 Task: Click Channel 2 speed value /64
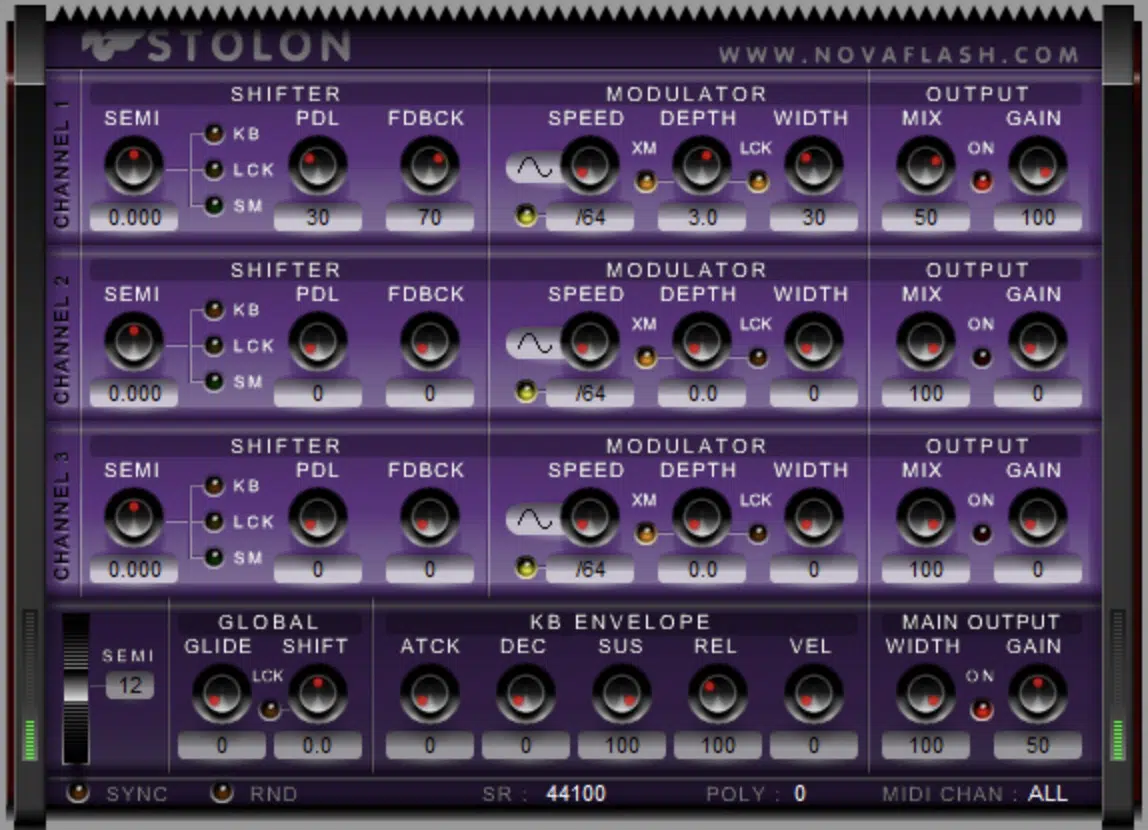pyautogui.click(x=590, y=393)
